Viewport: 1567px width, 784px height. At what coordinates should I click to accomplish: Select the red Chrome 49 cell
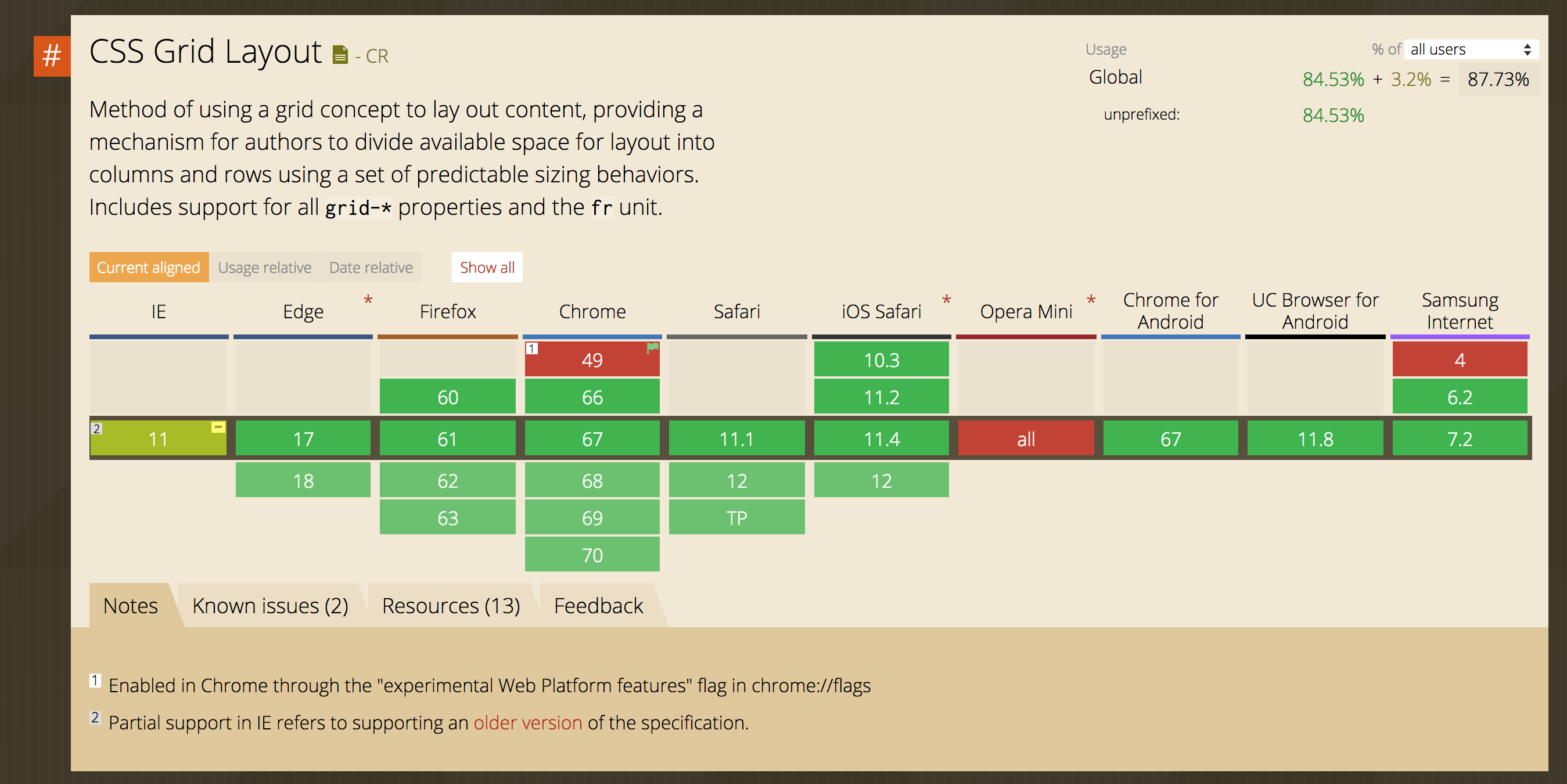592,359
